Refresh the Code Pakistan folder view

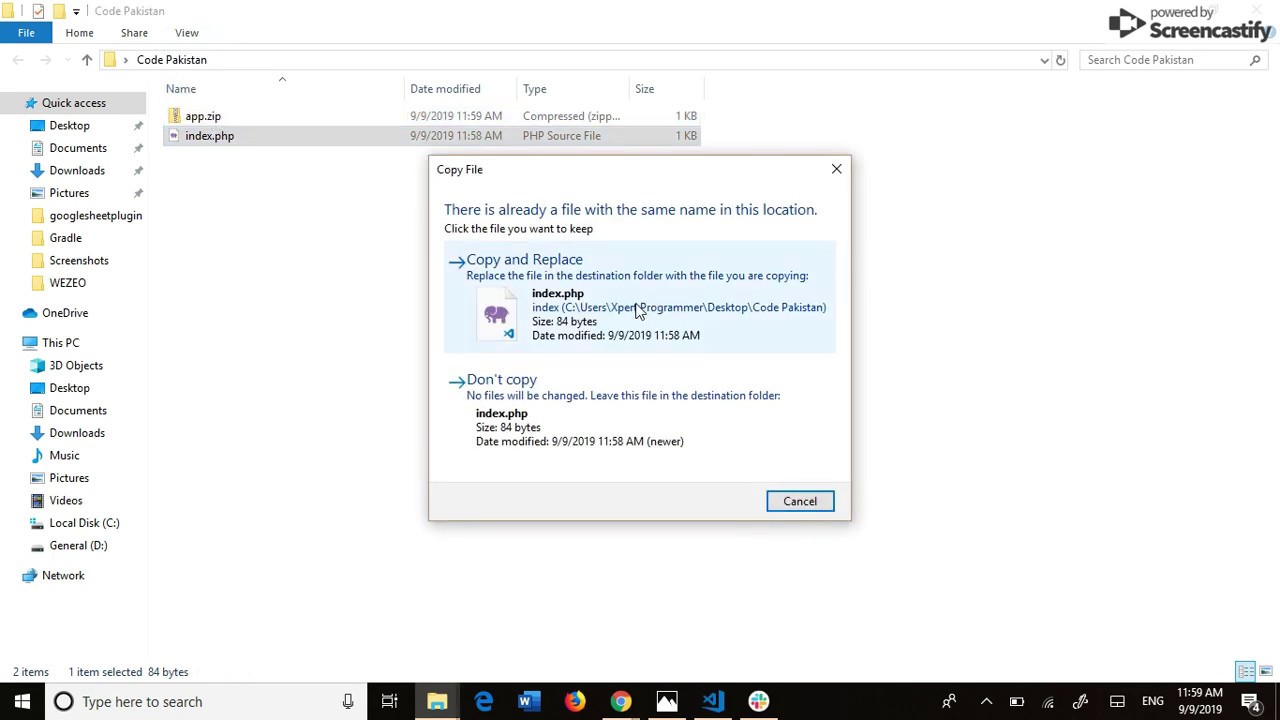(x=1061, y=60)
